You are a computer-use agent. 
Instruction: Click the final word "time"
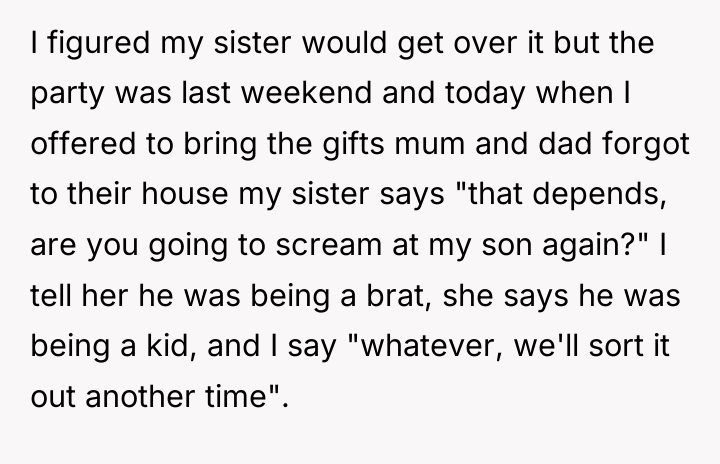236,396
